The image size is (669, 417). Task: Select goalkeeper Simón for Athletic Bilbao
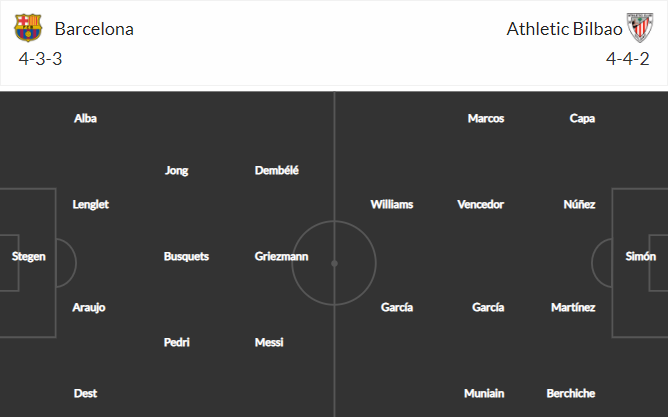(x=641, y=257)
